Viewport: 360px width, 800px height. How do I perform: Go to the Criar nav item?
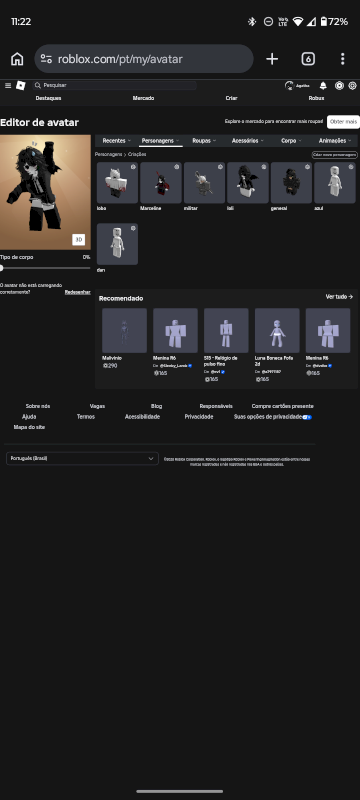click(232, 98)
